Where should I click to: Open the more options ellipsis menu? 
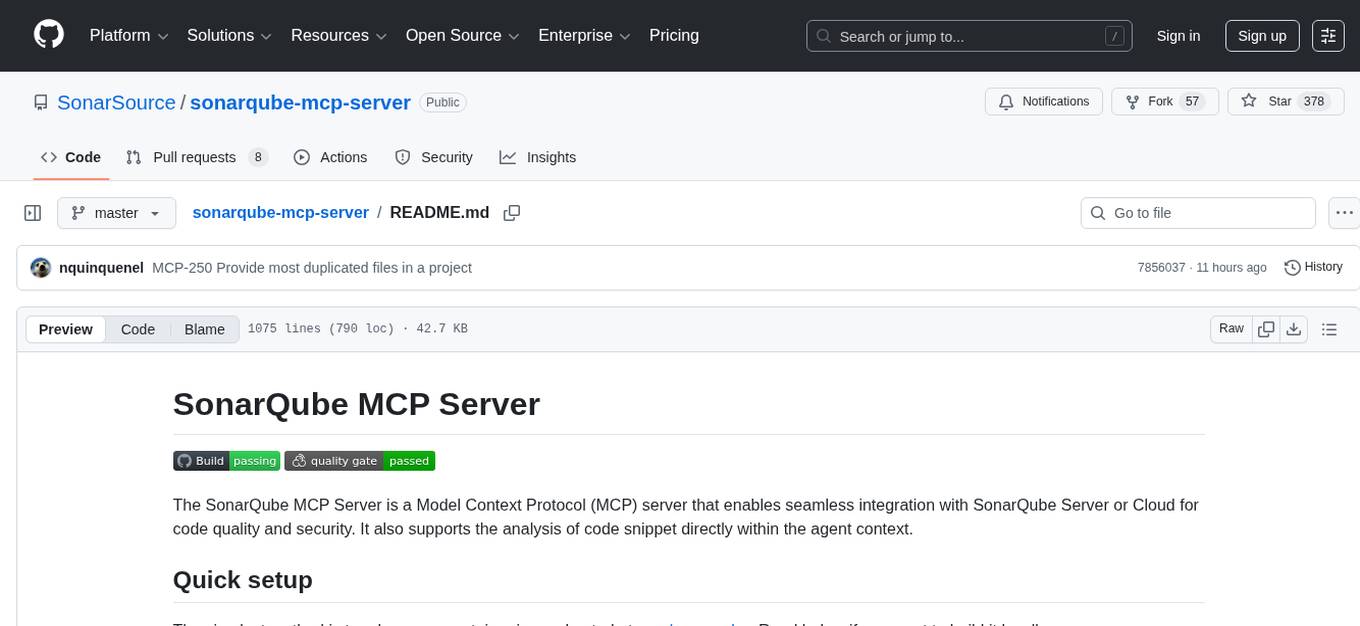[x=1344, y=212]
